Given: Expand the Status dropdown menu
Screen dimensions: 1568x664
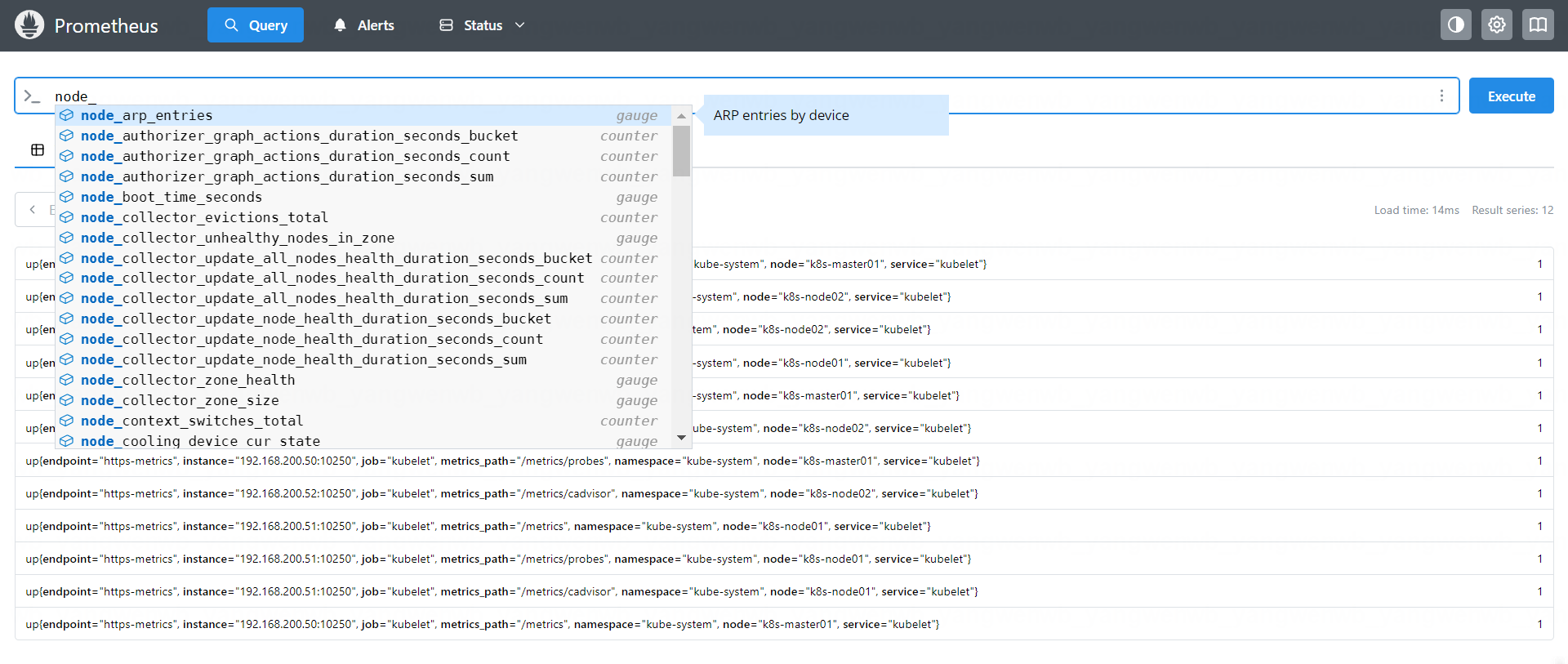Looking at the screenshot, I should pos(482,25).
